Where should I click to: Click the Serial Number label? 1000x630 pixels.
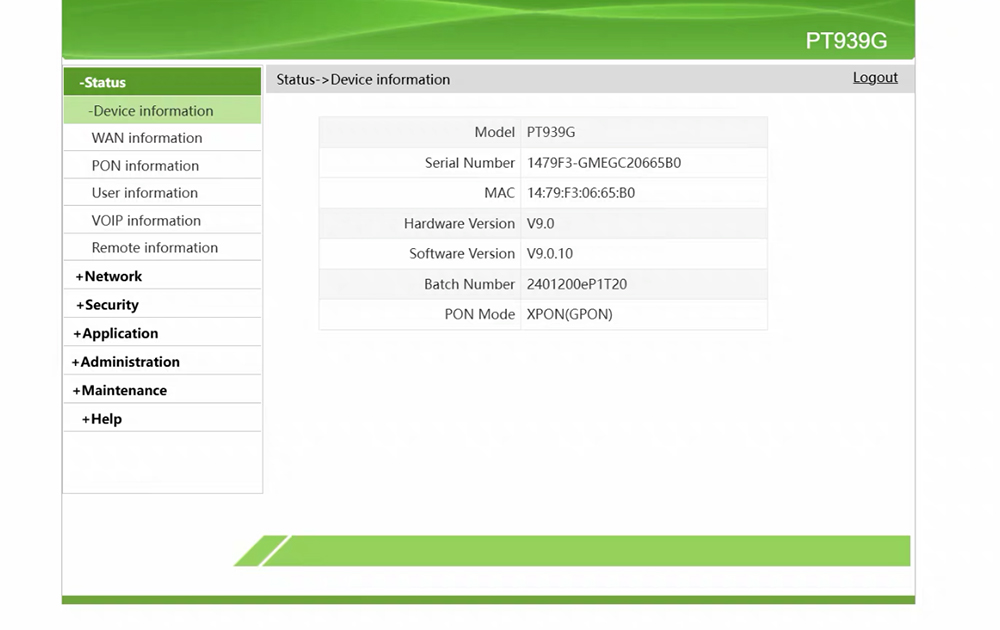(469, 163)
